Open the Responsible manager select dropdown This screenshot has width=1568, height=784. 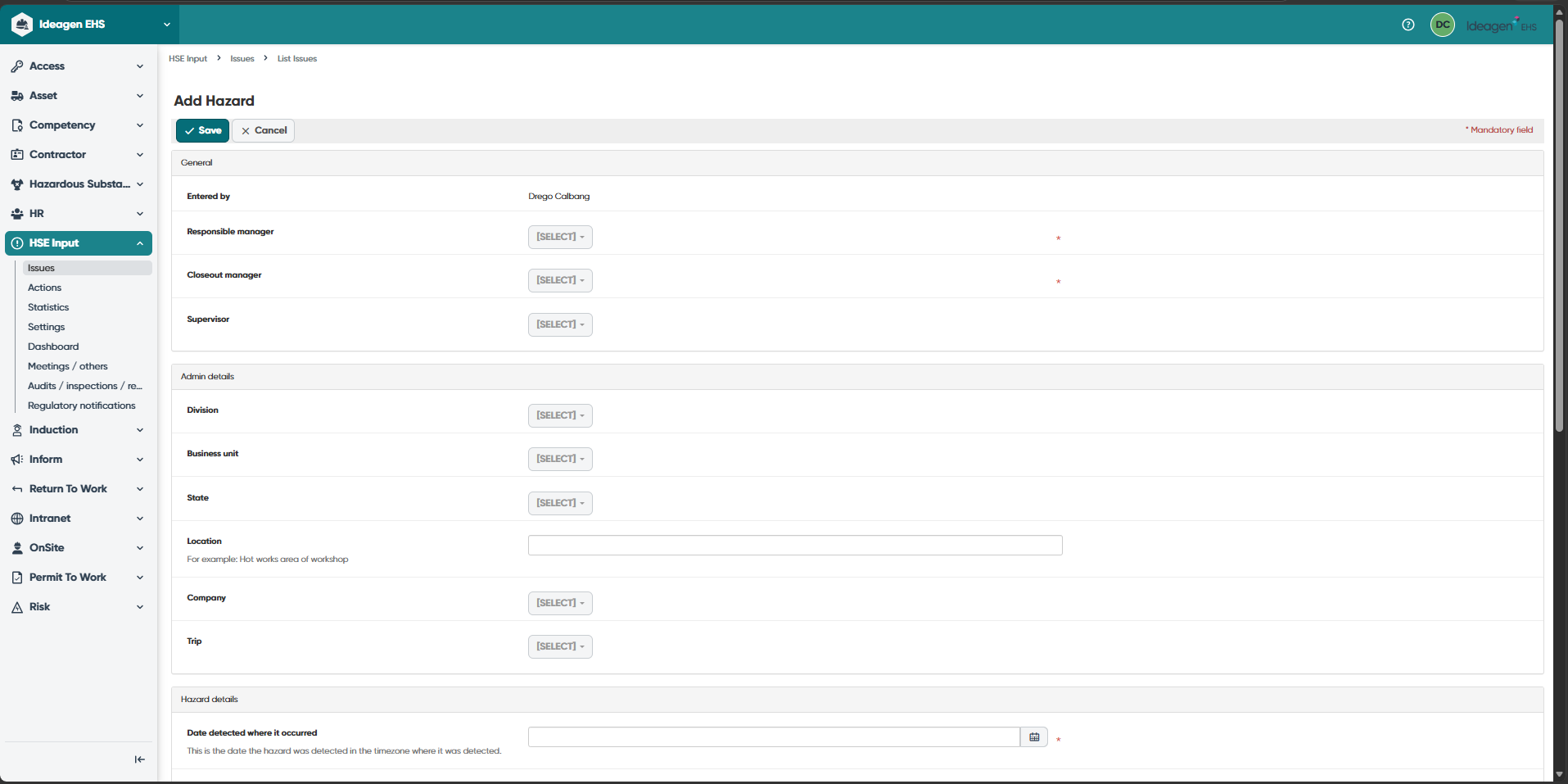pos(560,237)
